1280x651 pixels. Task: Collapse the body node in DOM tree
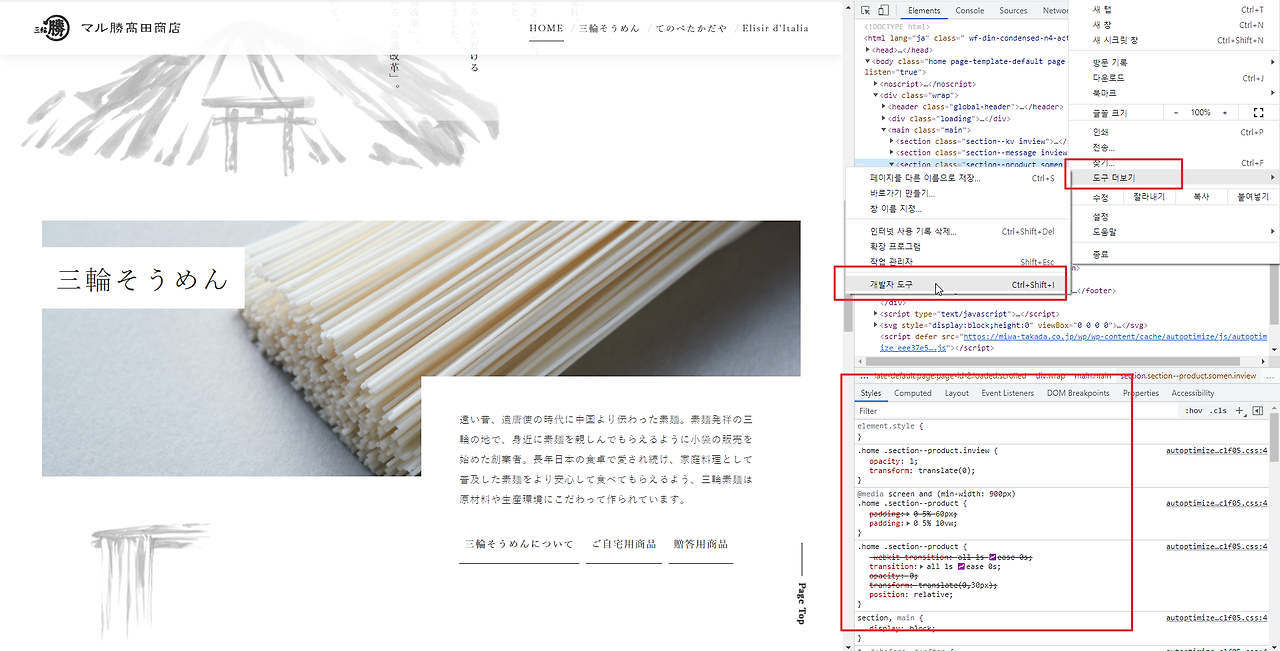(868, 61)
